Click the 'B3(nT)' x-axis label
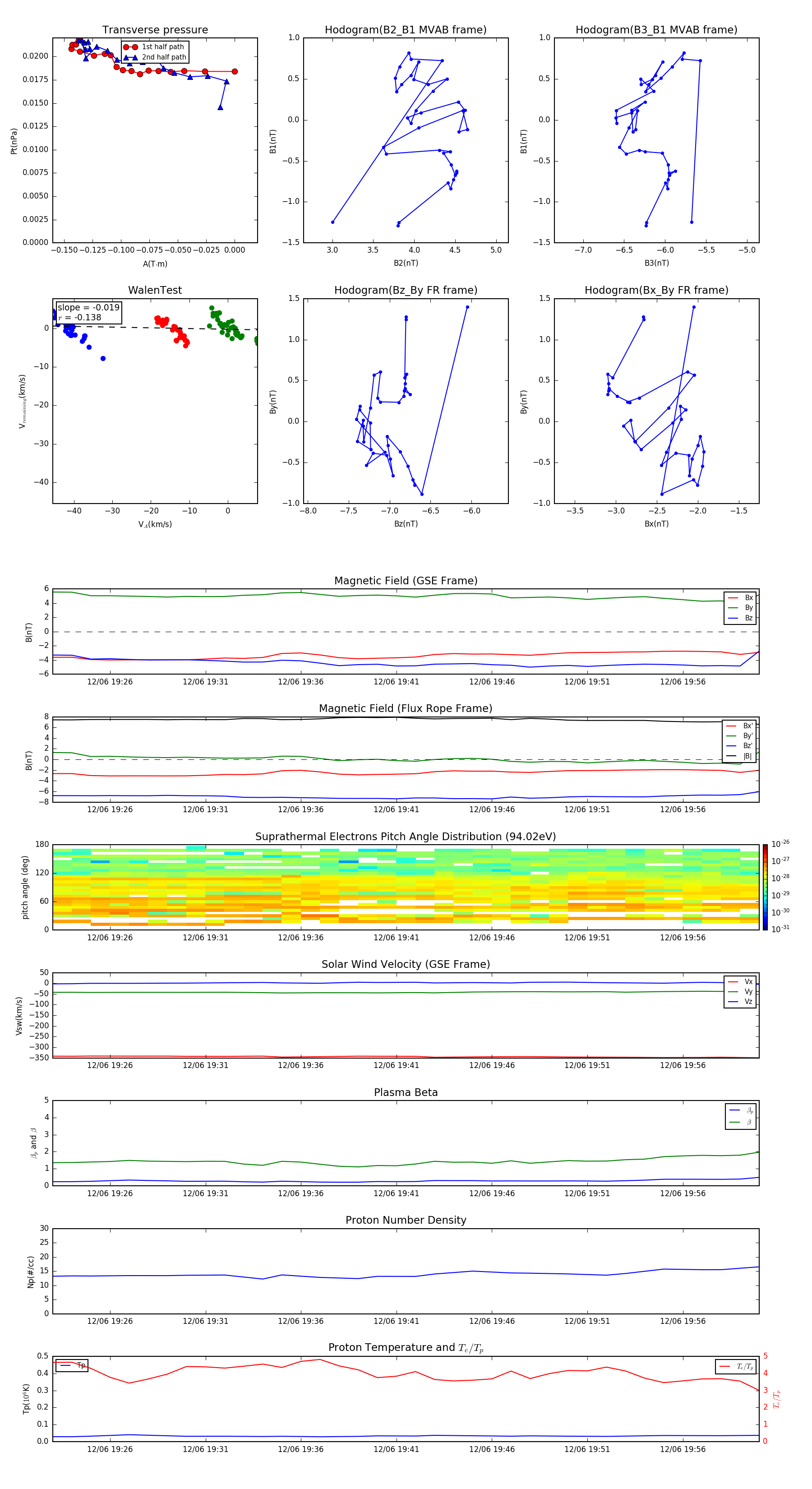This screenshot has height=1489, width=812. pyautogui.click(x=656, y=263)
